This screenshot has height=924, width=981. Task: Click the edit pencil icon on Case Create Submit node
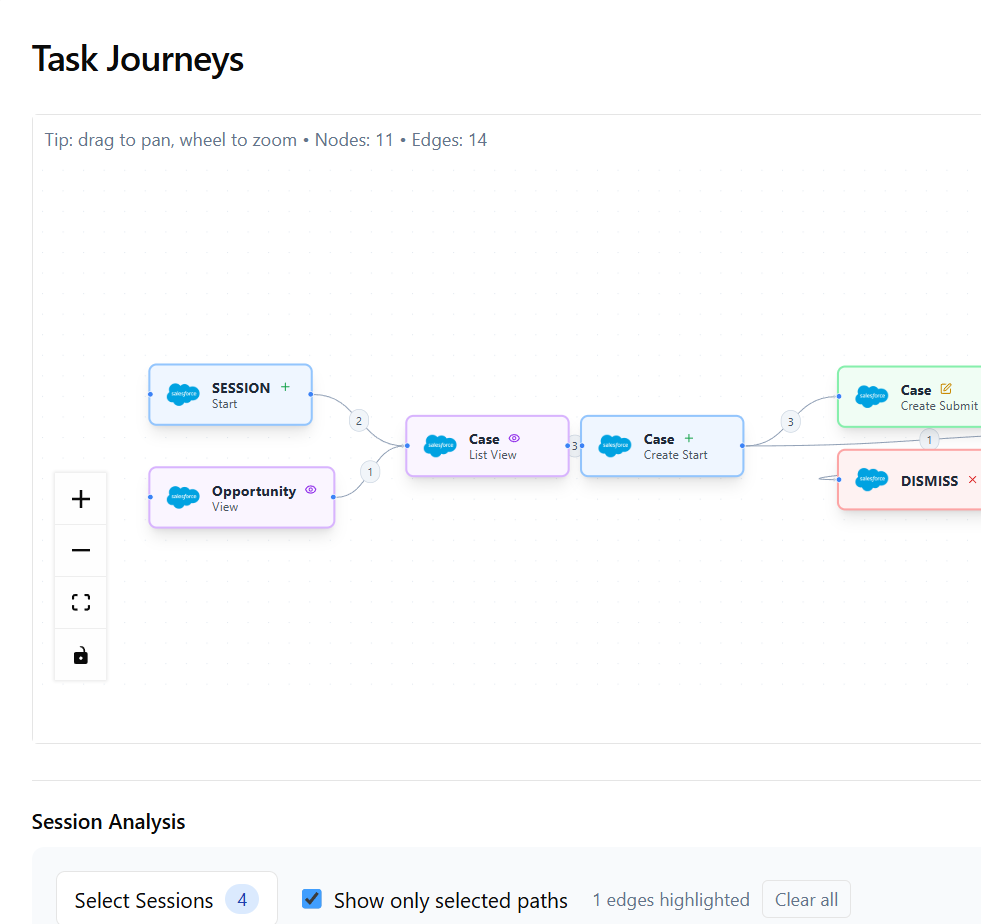(944, 390)
